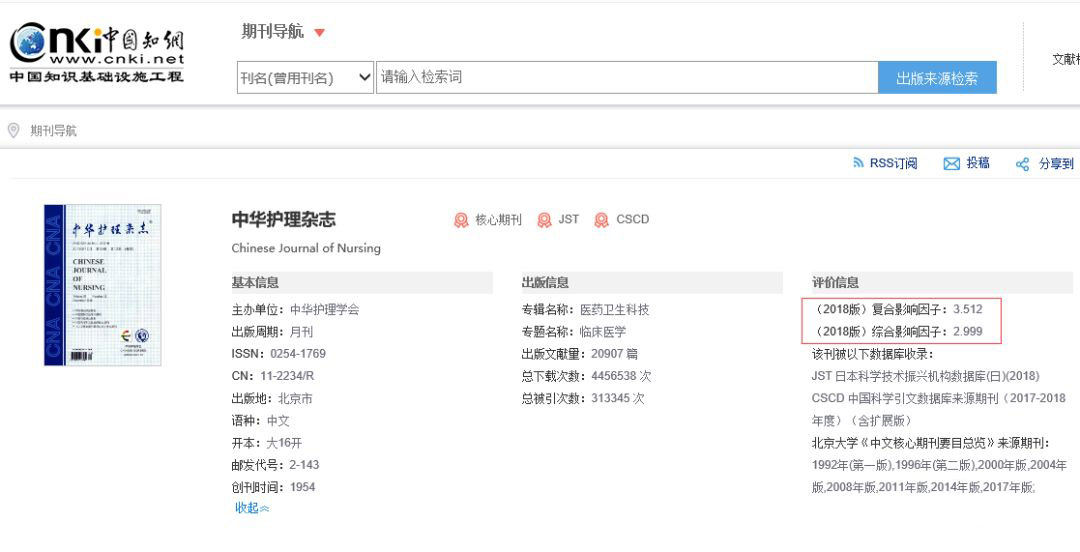Open the 期刊导航 red dropdown arrow
The width and height of the screenshot is (1080, 552).
tap(320, 32)
